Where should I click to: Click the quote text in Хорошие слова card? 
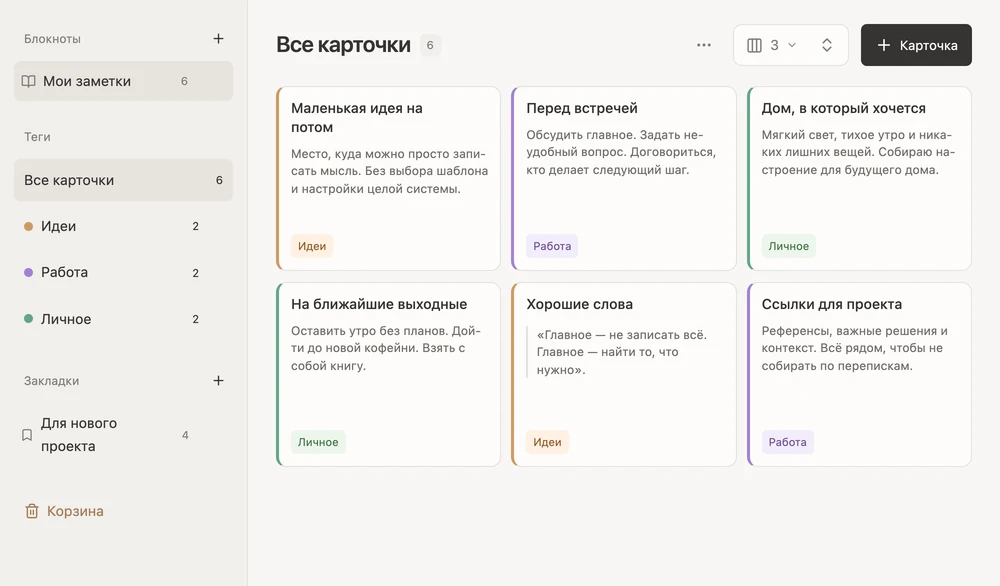pos(622,352)
